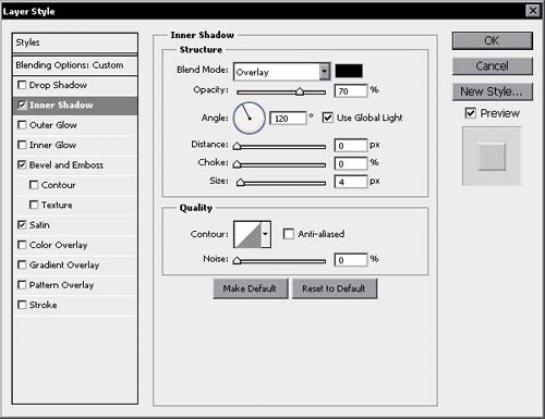Enable the Drop Shadow checkbox
Viewport: 545px width, 419px height.
(22, 85)
